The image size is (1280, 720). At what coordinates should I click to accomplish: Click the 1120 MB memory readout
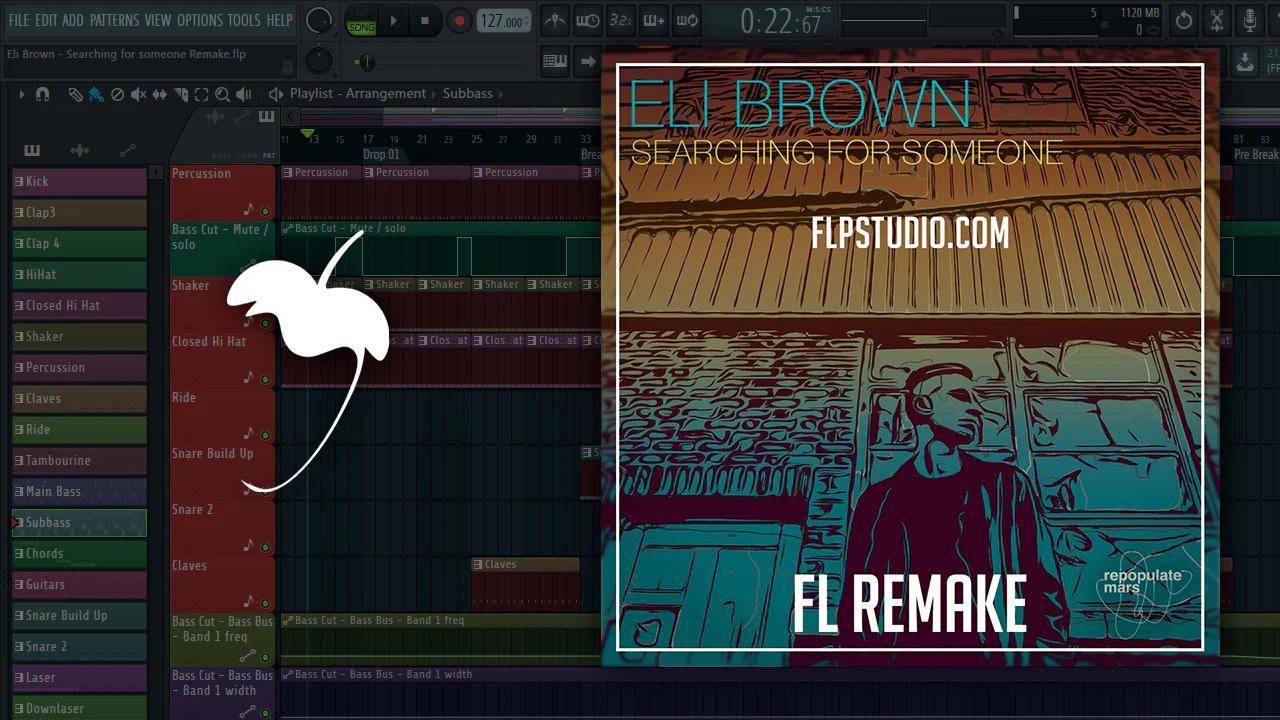tap(1141, 13)
